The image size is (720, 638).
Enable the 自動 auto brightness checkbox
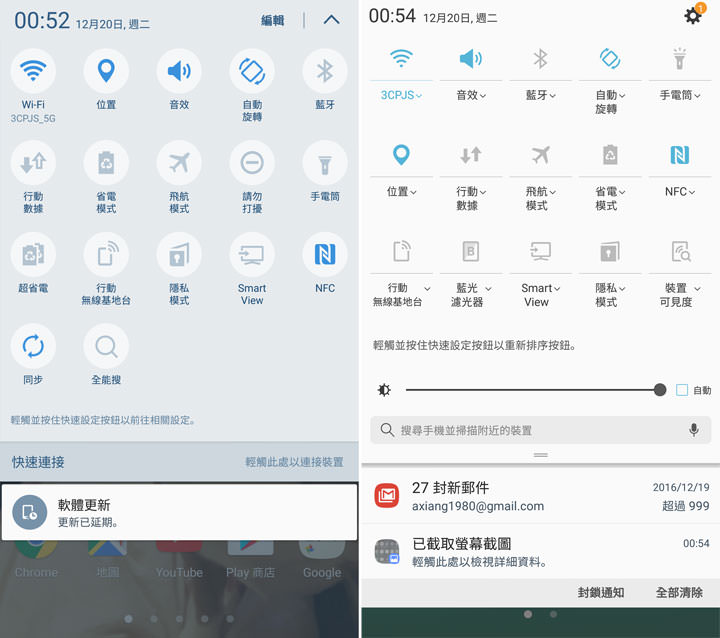[x=682, y=390]
